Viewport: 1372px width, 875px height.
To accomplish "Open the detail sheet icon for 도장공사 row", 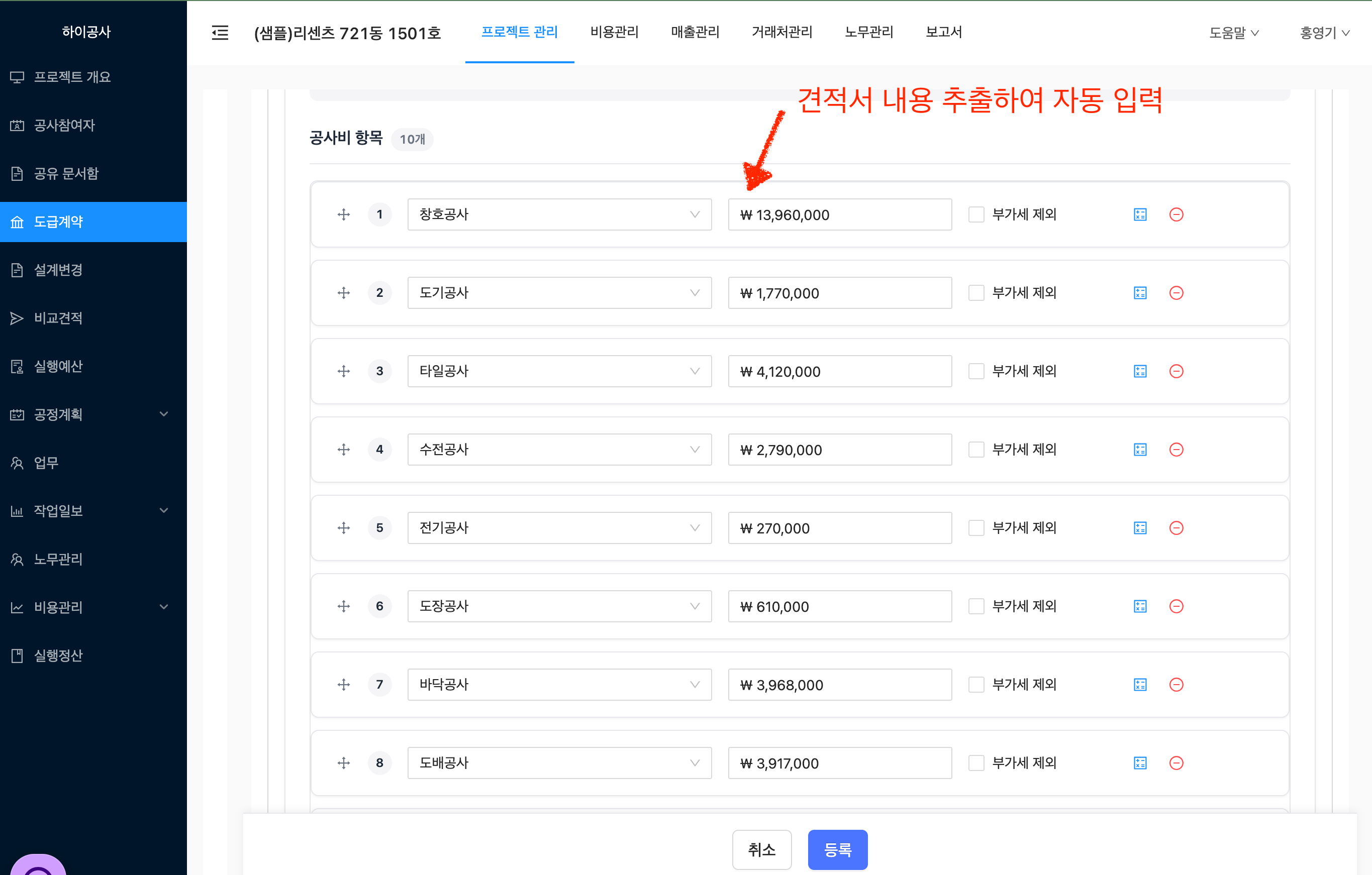I will tap(1139, 606).
